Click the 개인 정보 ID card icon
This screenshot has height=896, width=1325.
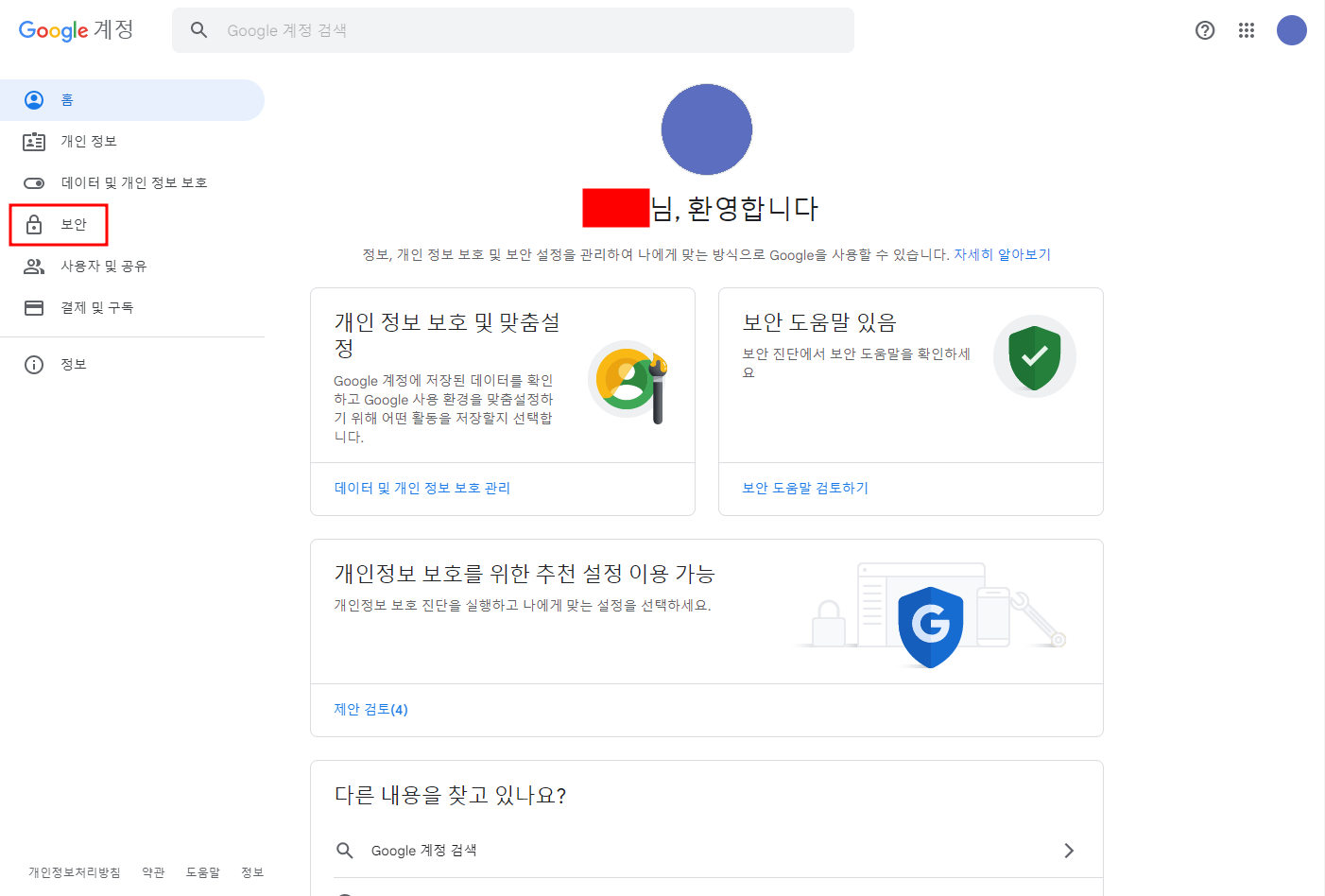pos(34,142)
